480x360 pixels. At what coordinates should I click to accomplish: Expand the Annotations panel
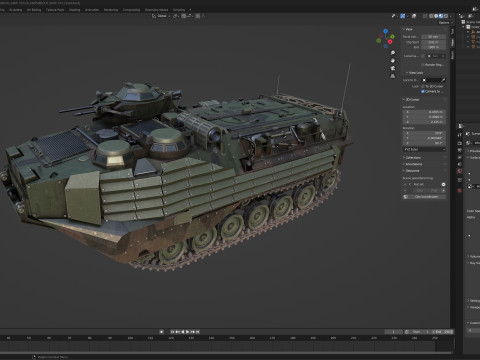(413, 164)
